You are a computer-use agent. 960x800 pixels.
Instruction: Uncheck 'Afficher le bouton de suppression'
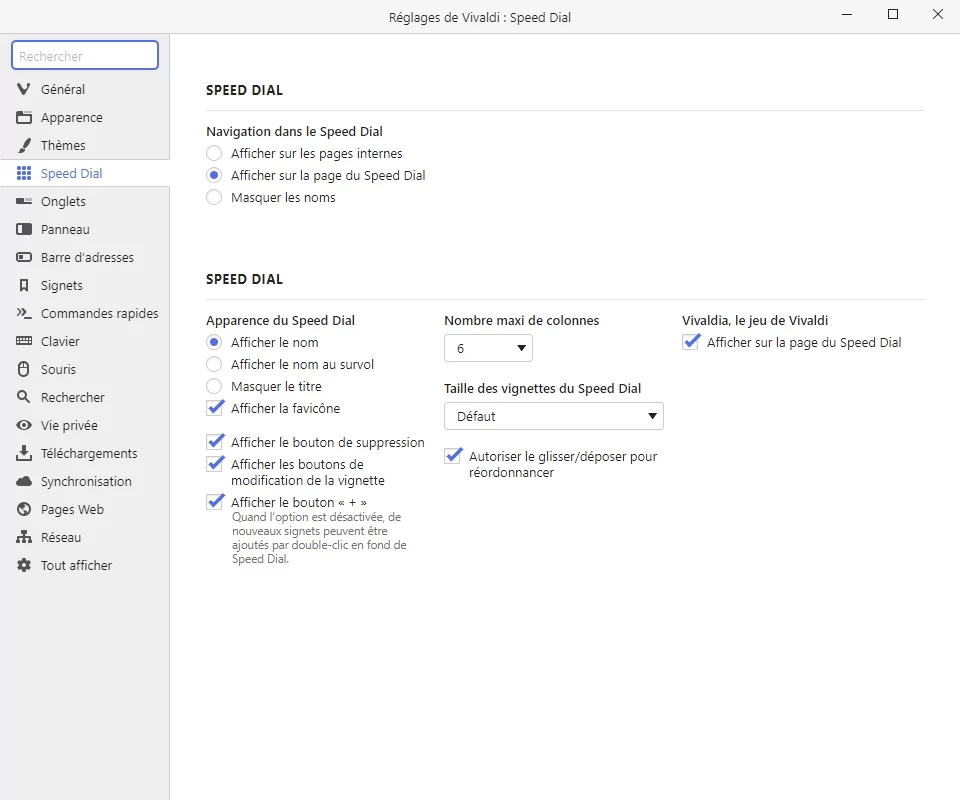point(215,443)
